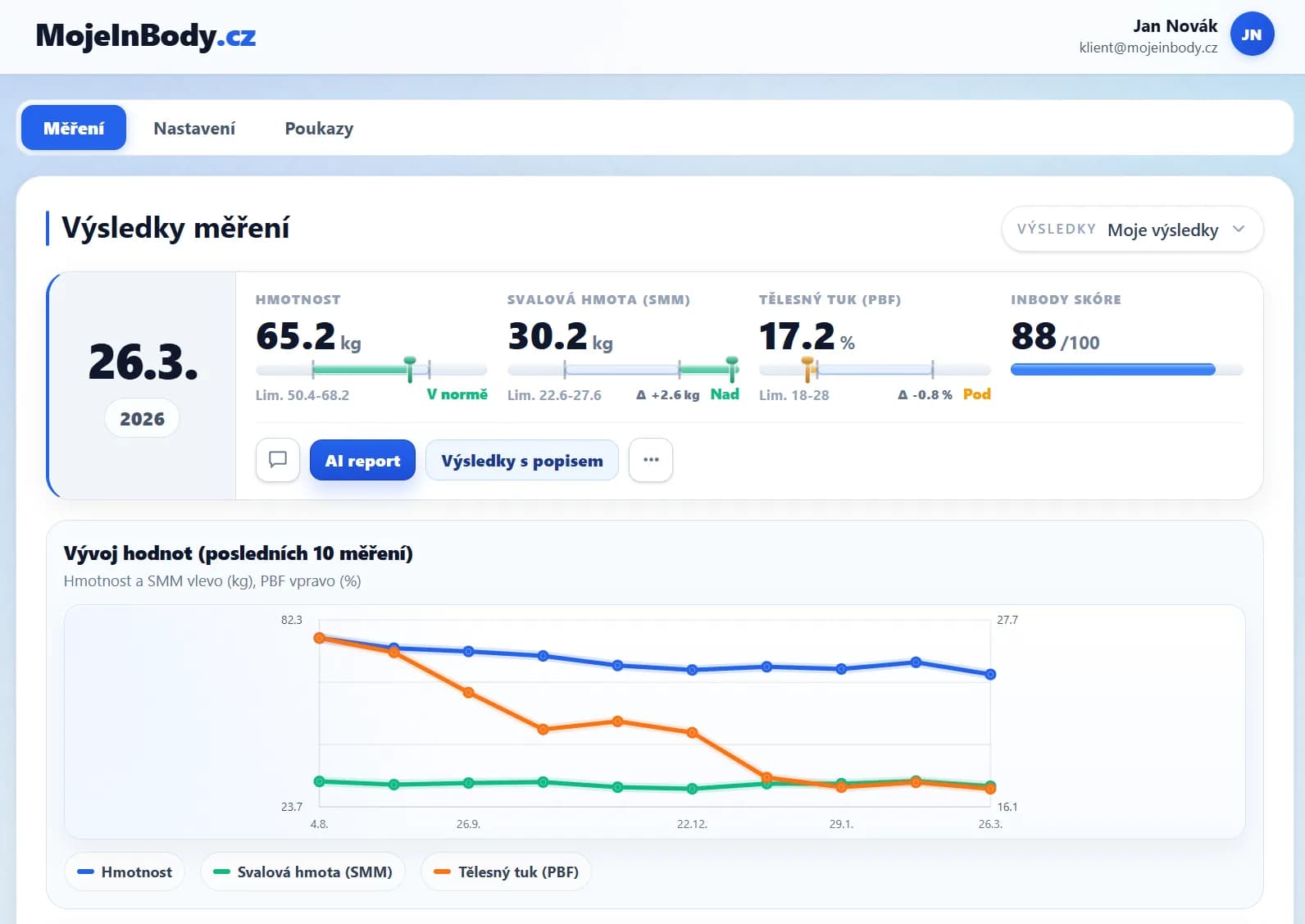
Task: Switch to the Nastavení tab
Action: [194, 128]
